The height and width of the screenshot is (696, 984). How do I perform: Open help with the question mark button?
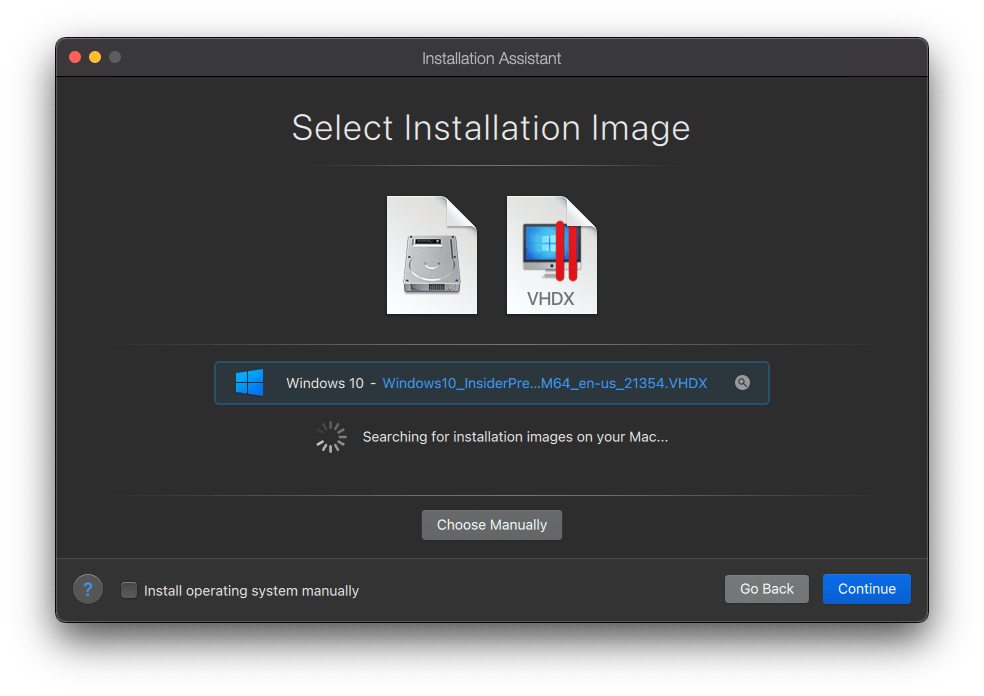(x=88, y=589)
